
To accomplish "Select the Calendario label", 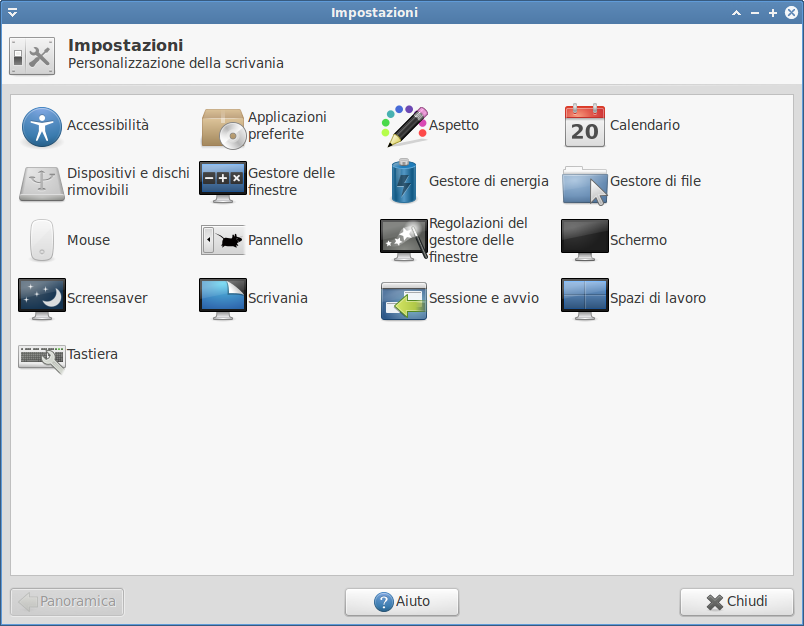I will click(x=645, y=125).
